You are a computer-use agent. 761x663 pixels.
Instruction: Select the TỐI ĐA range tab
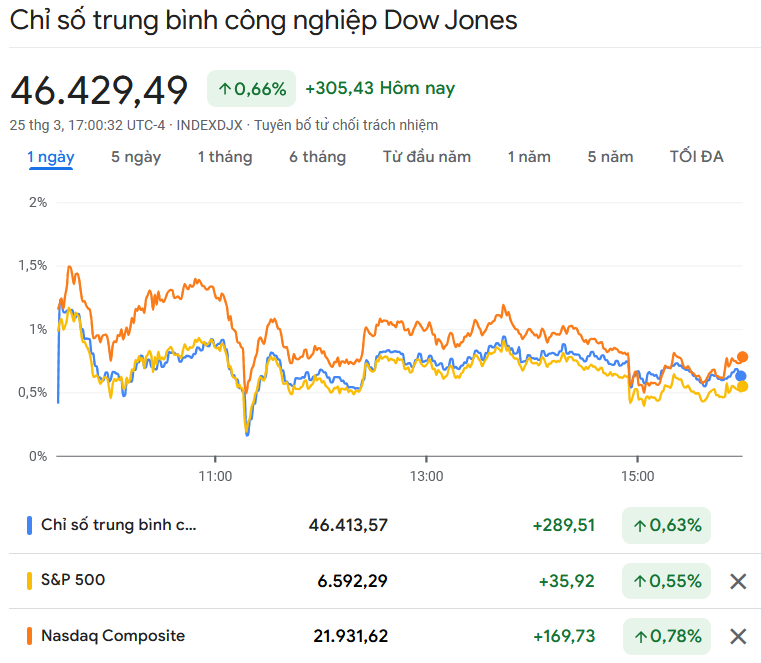(697, 157)
